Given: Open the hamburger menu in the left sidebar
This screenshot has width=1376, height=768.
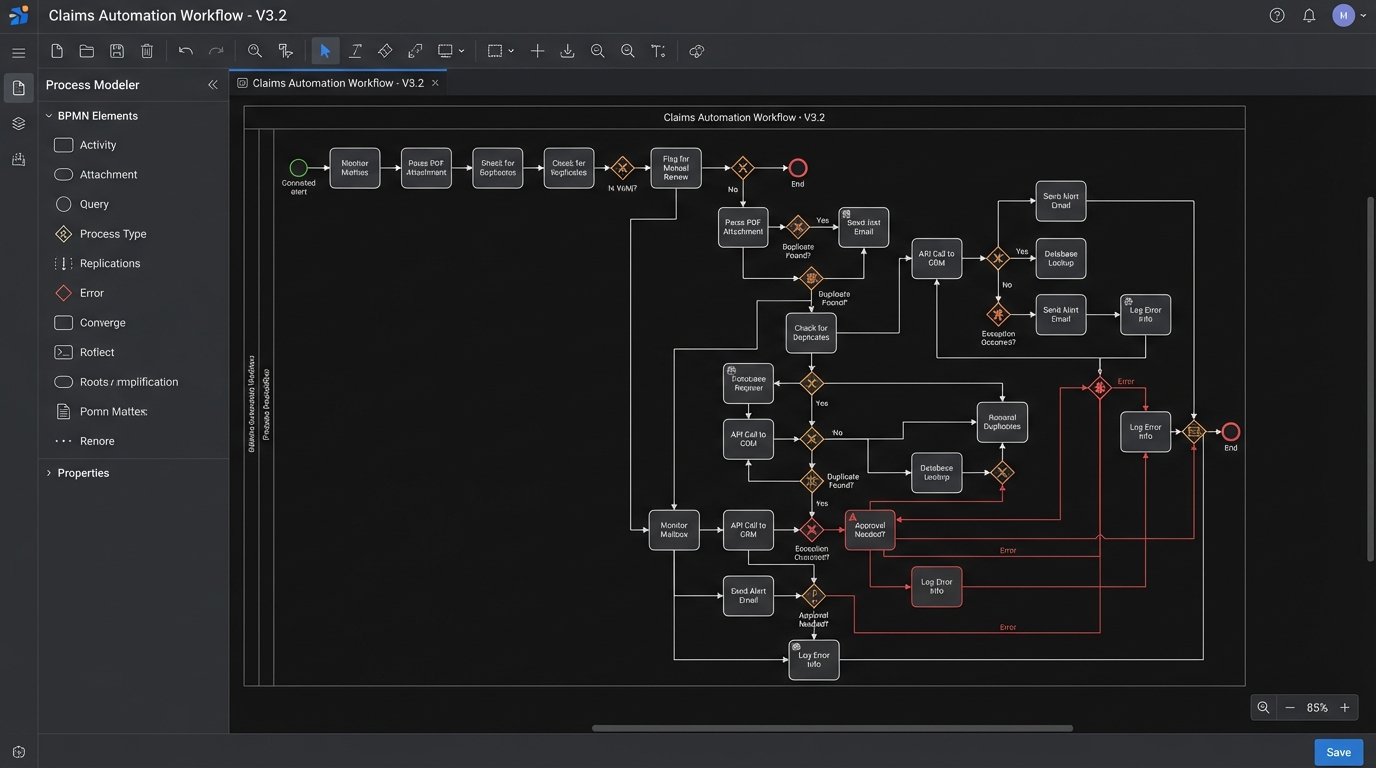Looking at the screenshot, I should 18,52.
